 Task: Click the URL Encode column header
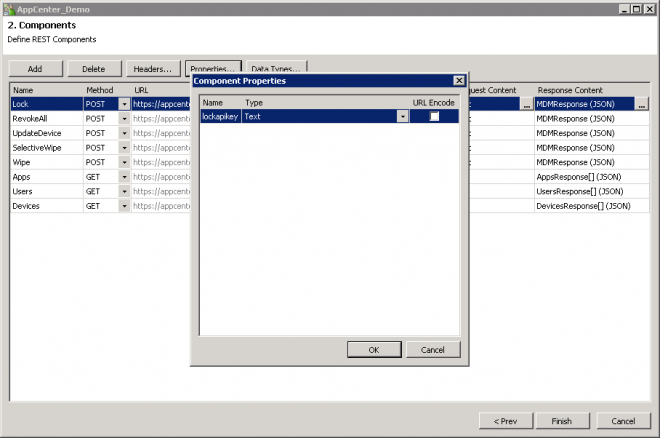coord(434,103)
